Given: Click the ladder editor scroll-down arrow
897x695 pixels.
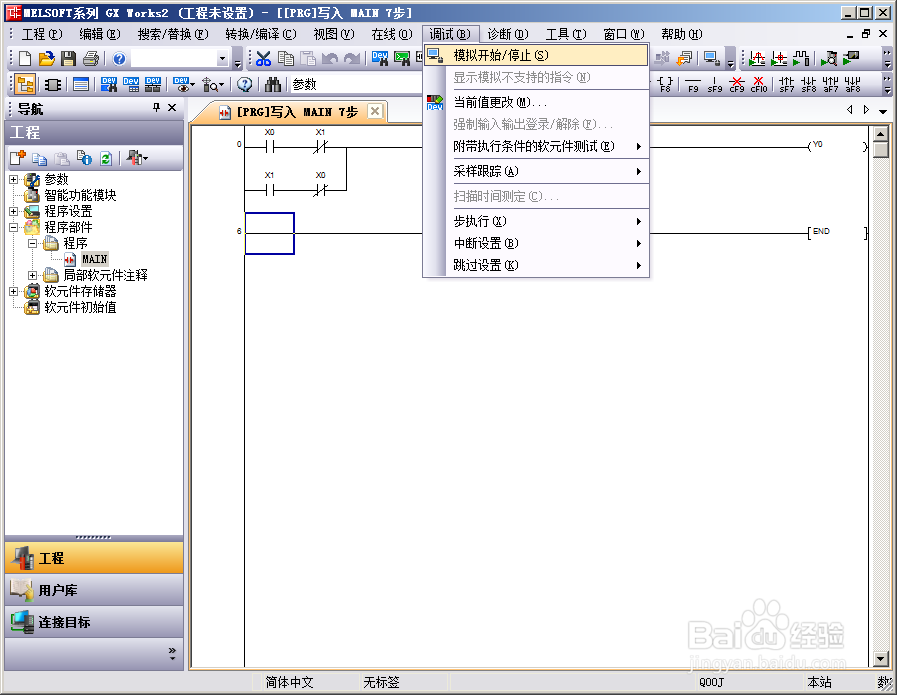Looking at the screenshot, I should click(x=881, y=659).
